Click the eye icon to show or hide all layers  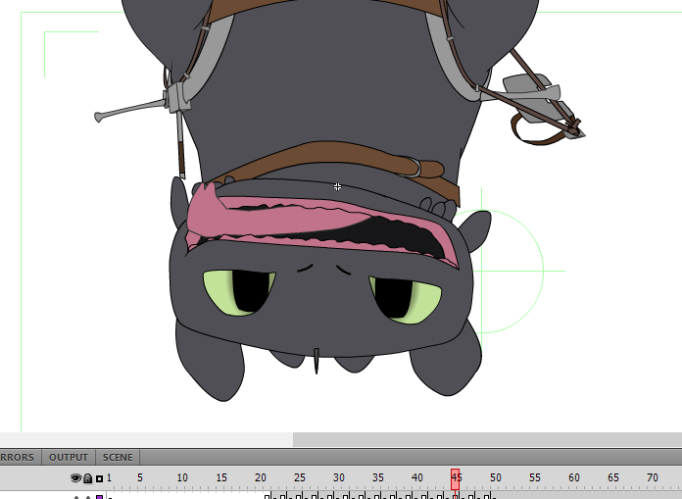click(76, 479)
